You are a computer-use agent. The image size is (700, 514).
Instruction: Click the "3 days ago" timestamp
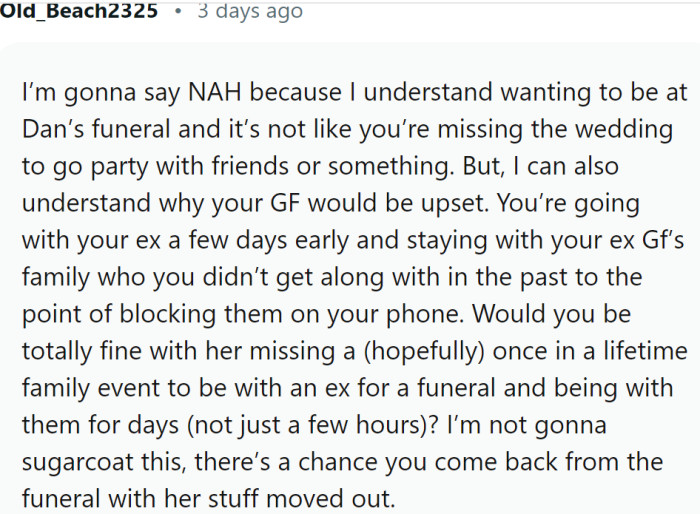tap(250, 13)
